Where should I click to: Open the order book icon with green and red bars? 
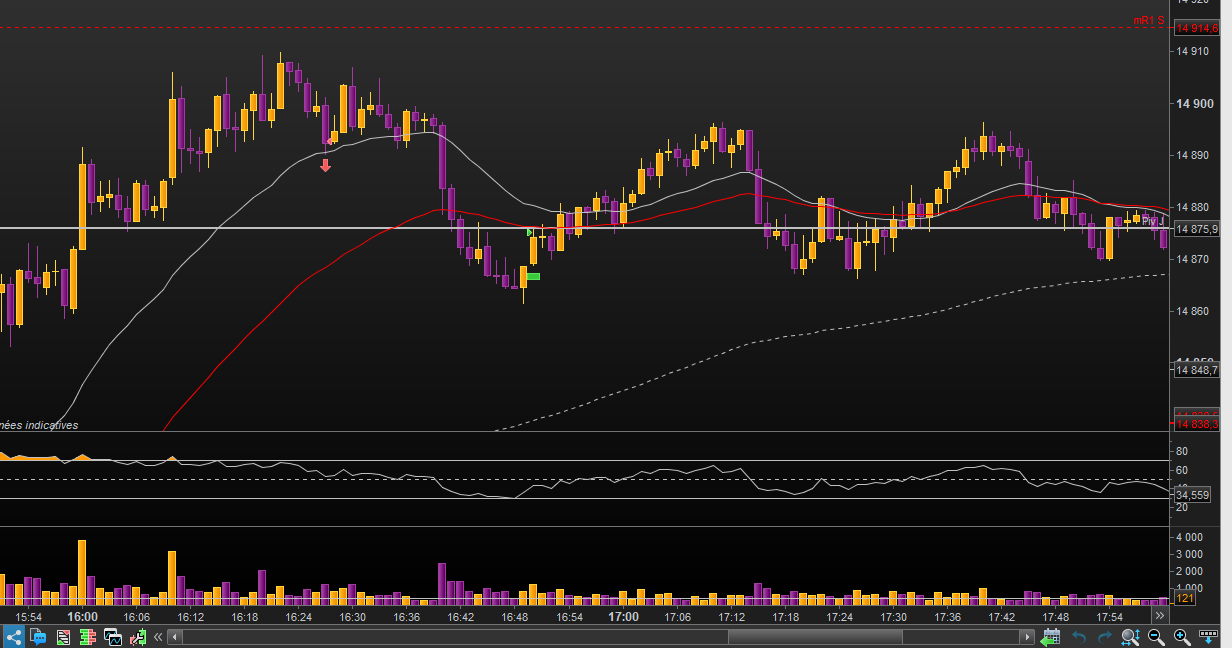pos(88,636)
